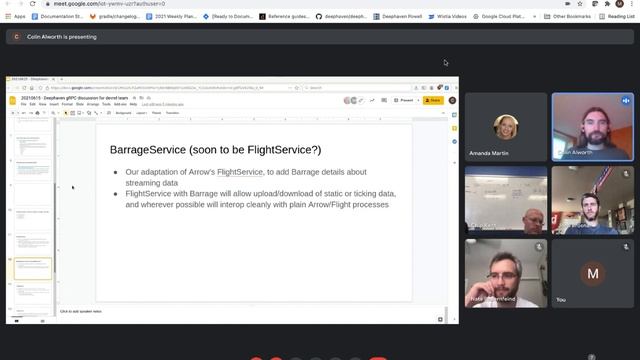Select the highlighted BarrageService slide thumbnail
The height and width of the screenshot is (360, 640).
[x=33, y=269]
